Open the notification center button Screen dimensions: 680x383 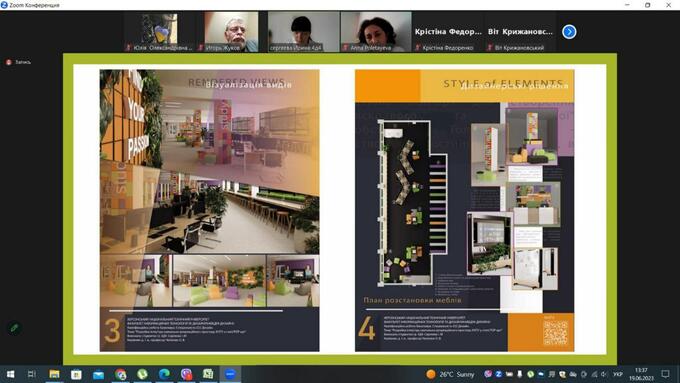tap(665, 374)
